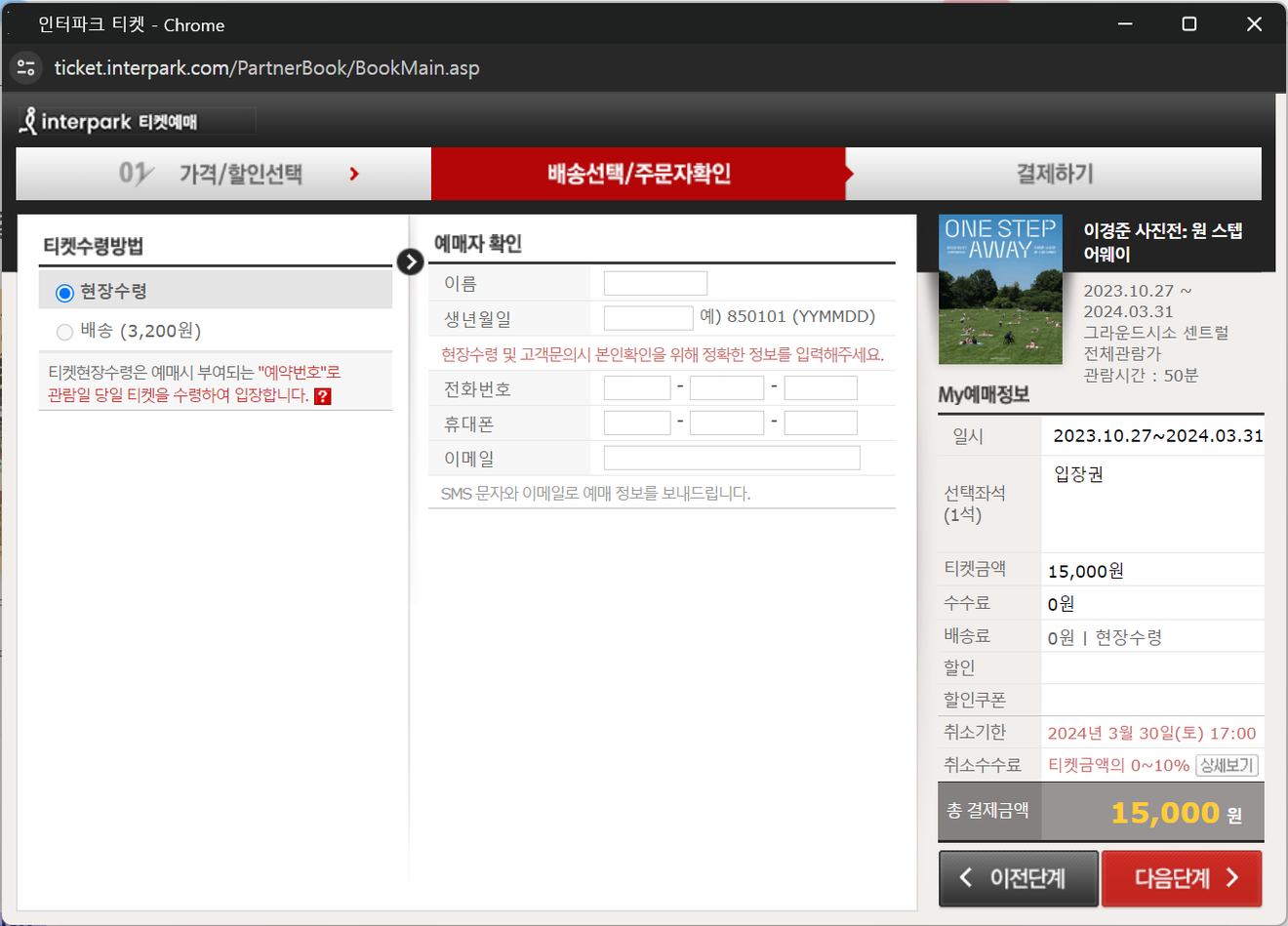
Task: Click 예) 850101 (YYMMDD) hint text
Action: (787, 317)
